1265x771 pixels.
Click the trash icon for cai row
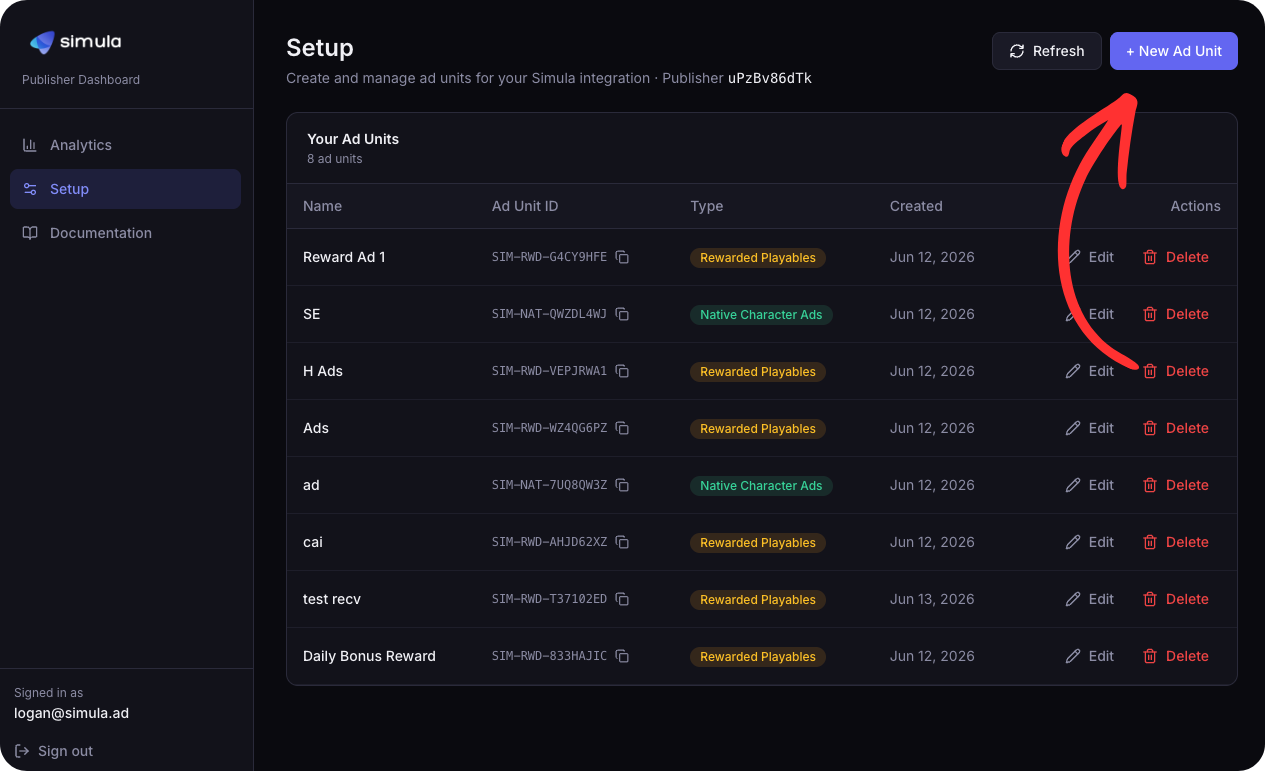click(x=1150, y=542)
